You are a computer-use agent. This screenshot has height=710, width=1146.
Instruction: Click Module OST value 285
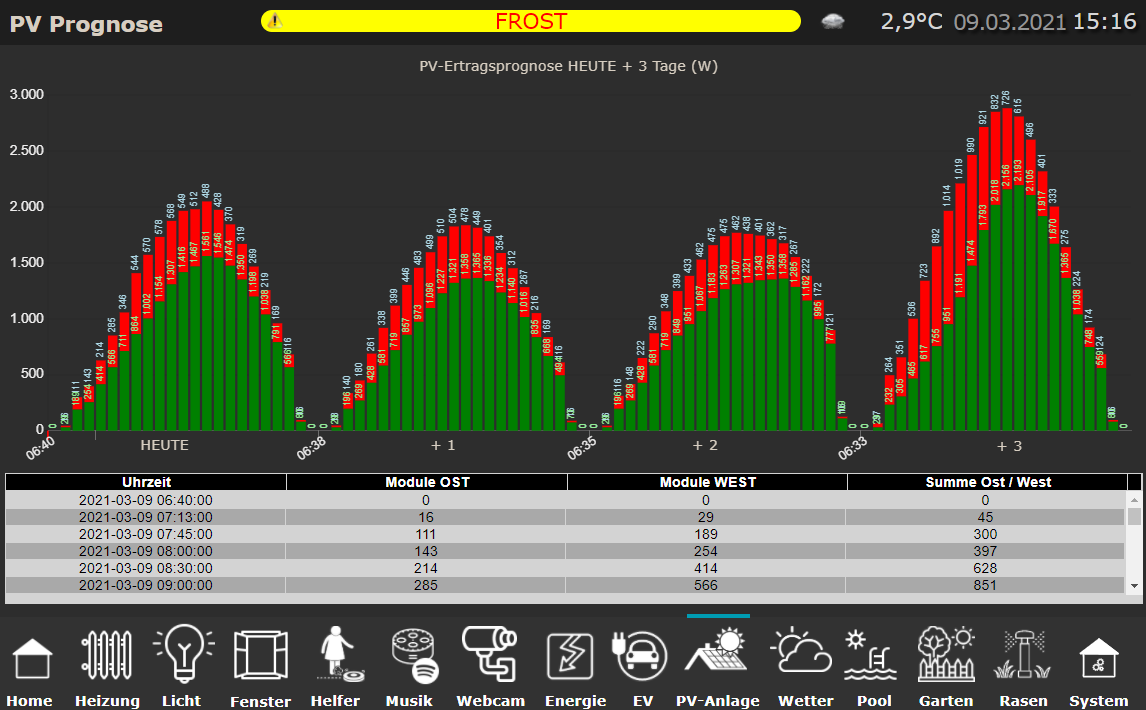point(425,585)
